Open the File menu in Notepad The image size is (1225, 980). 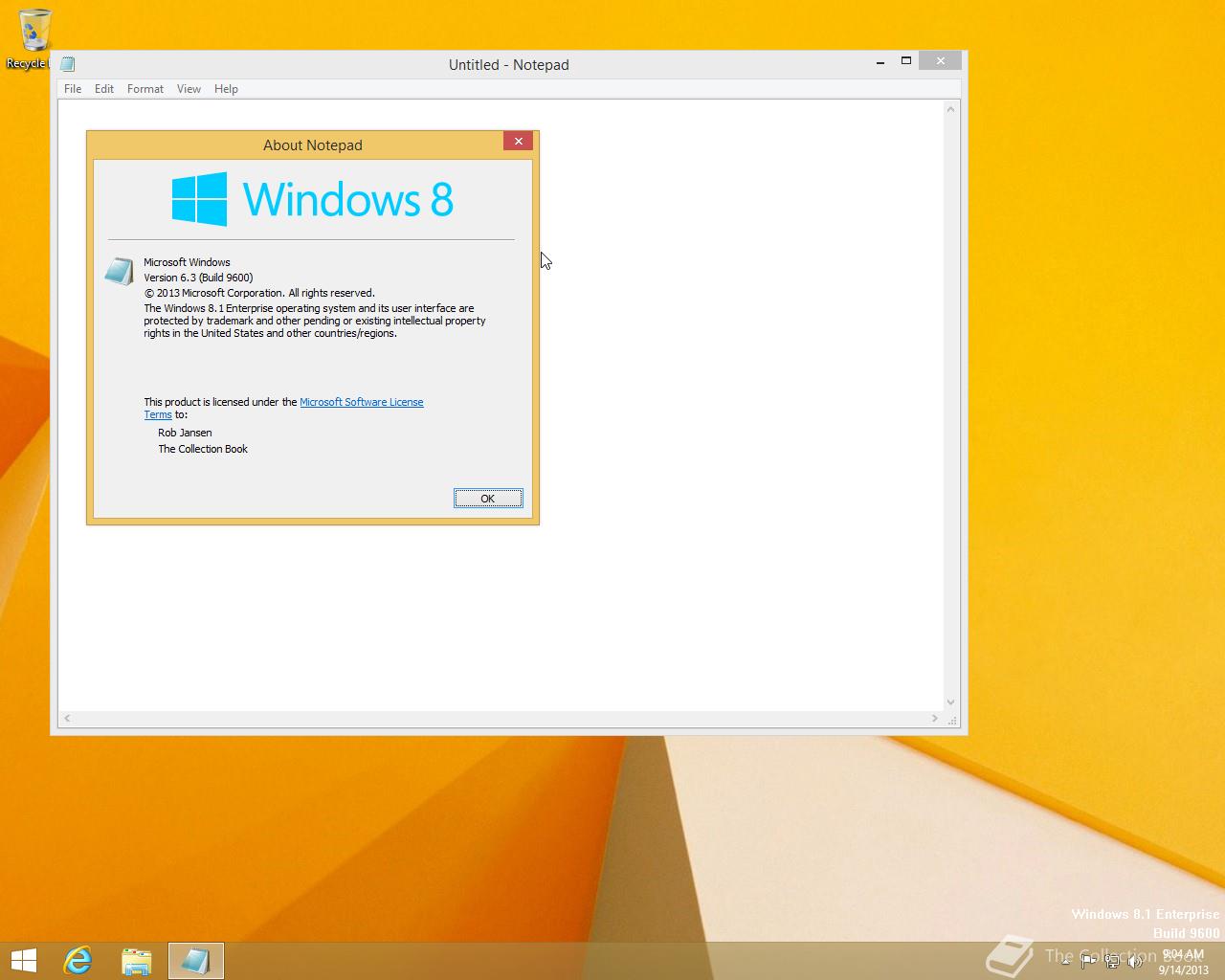[73, 89]
